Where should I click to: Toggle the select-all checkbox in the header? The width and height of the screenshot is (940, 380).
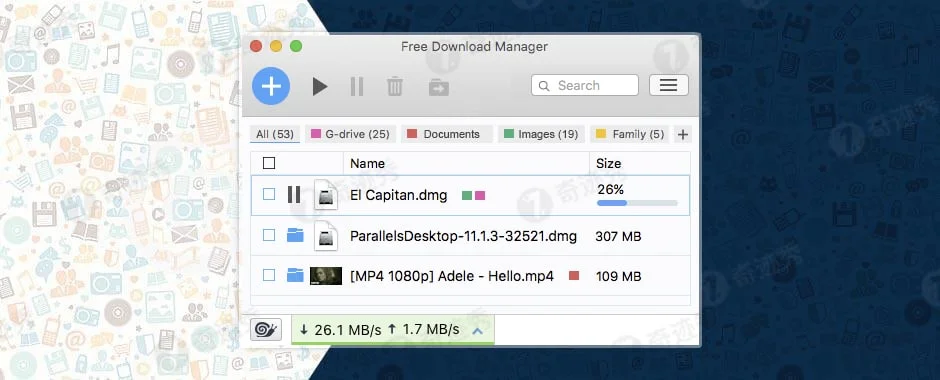click(x=269, y=163)
